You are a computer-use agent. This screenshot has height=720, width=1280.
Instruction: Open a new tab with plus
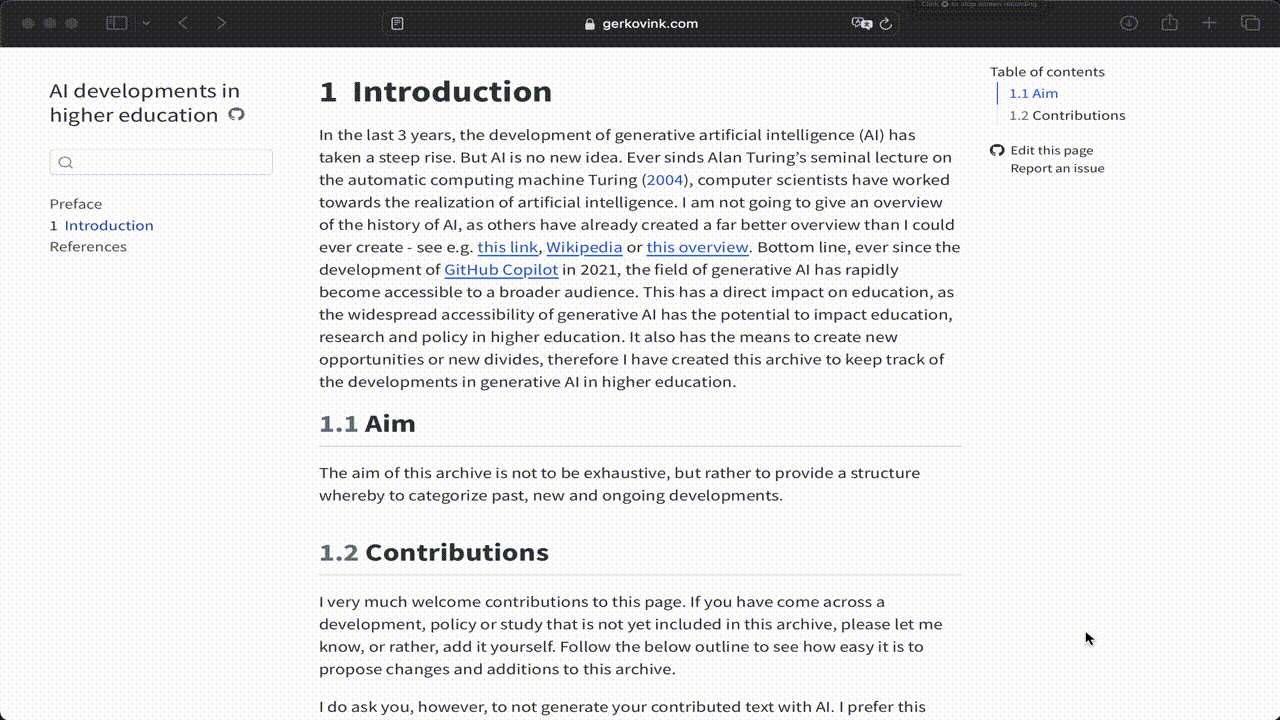(x=1209, y=23)
